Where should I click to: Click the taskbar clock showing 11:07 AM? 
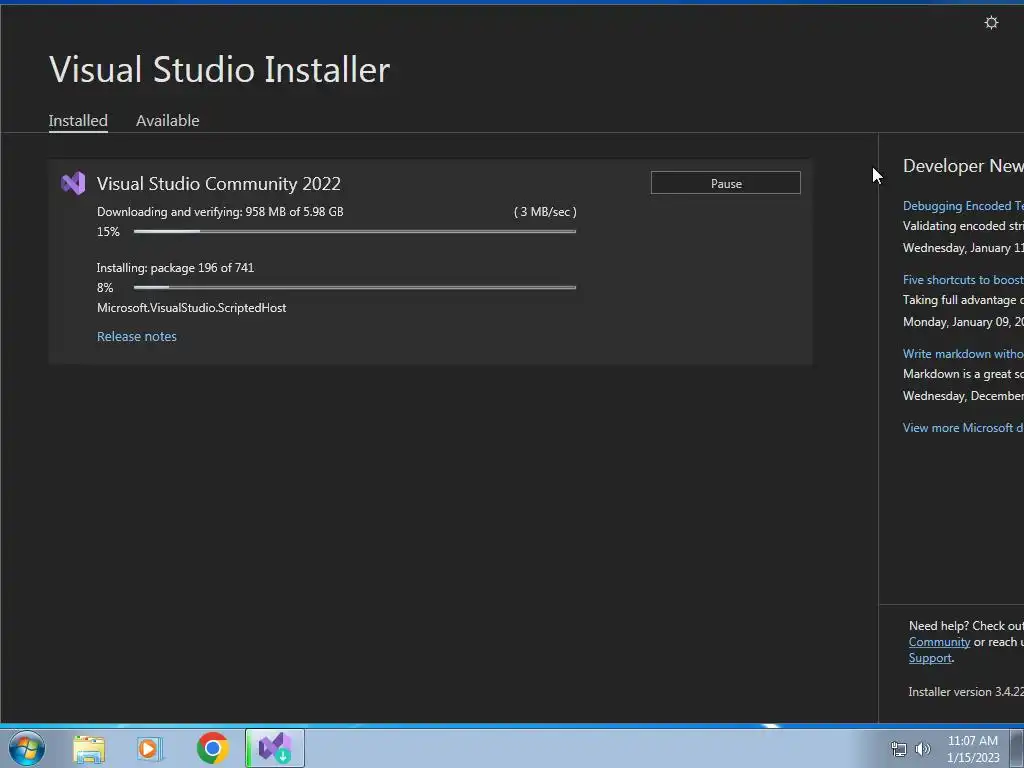(x=972, y=741)
